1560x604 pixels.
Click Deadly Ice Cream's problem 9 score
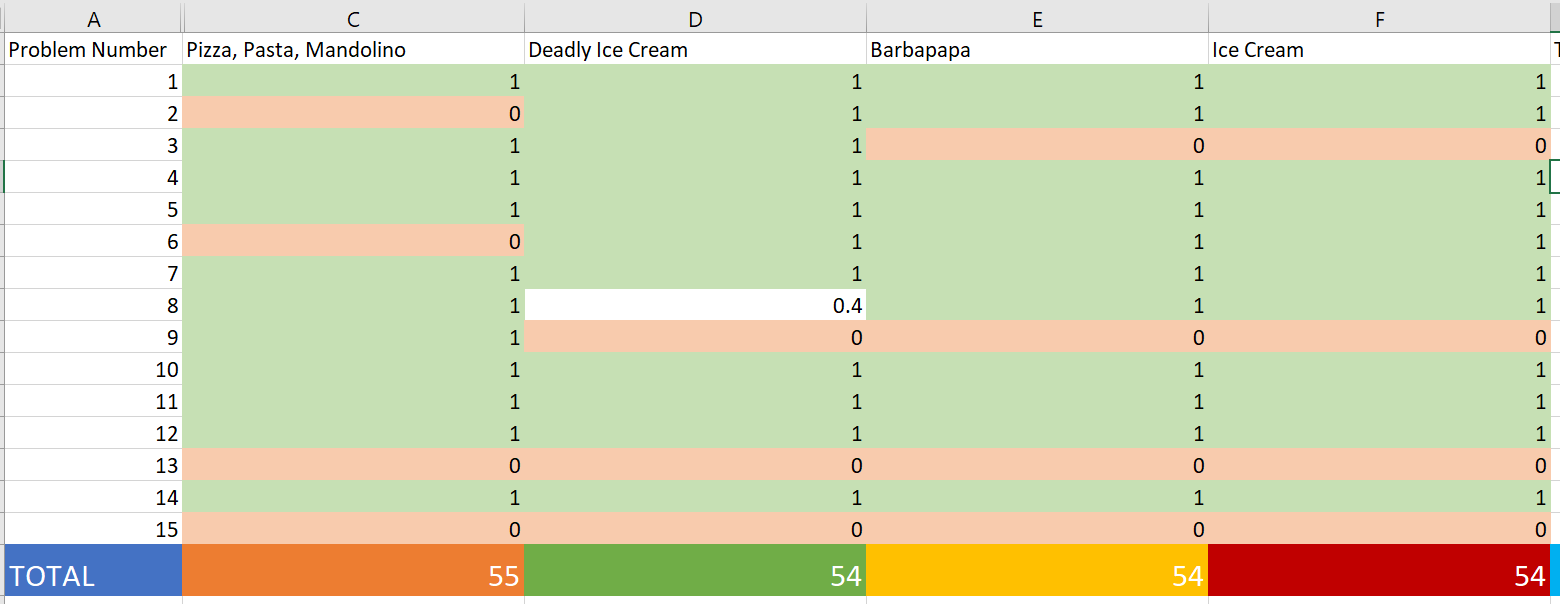click(695, 338)
